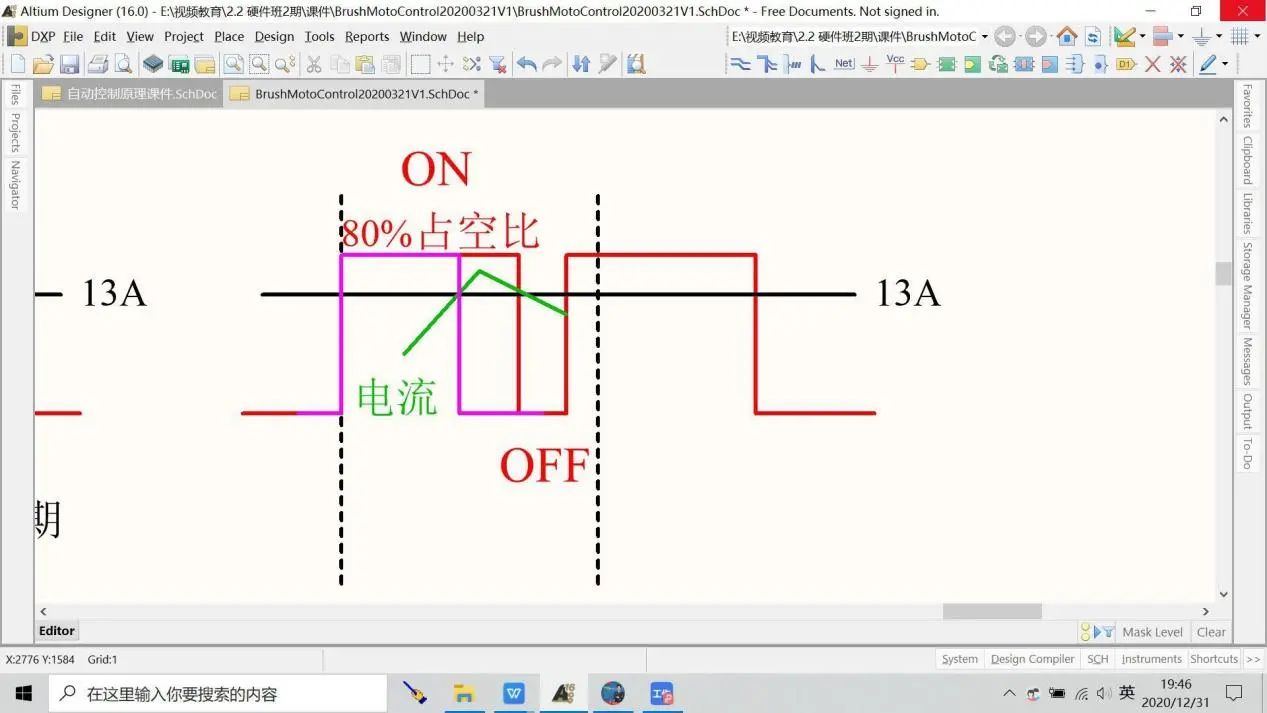Expand the pencil highlight tool dropdown arrow

point(1225,64)
